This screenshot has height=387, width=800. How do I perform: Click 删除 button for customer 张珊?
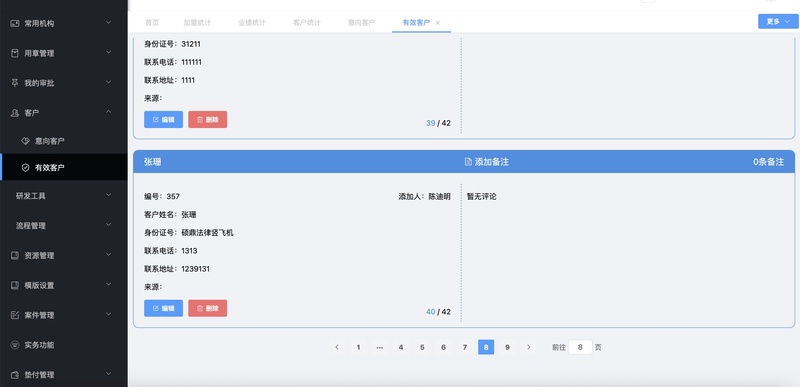coord(208,308)
